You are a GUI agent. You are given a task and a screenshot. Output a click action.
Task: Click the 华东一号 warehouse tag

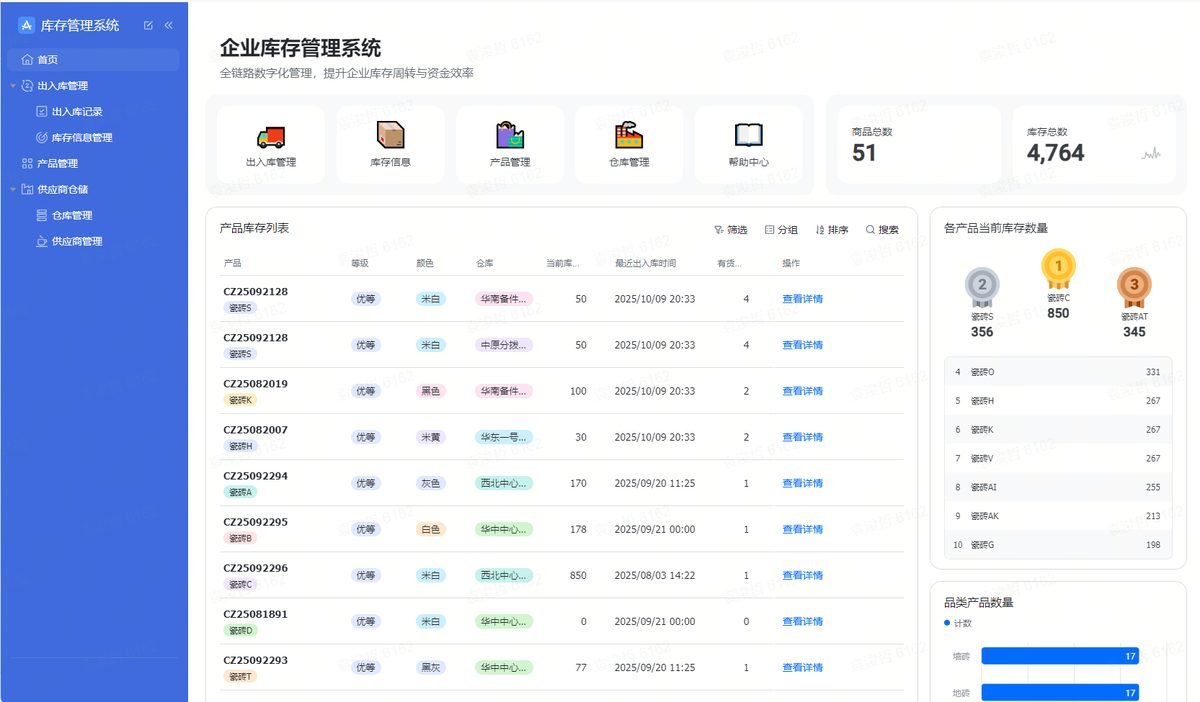[x=504, y=437]
